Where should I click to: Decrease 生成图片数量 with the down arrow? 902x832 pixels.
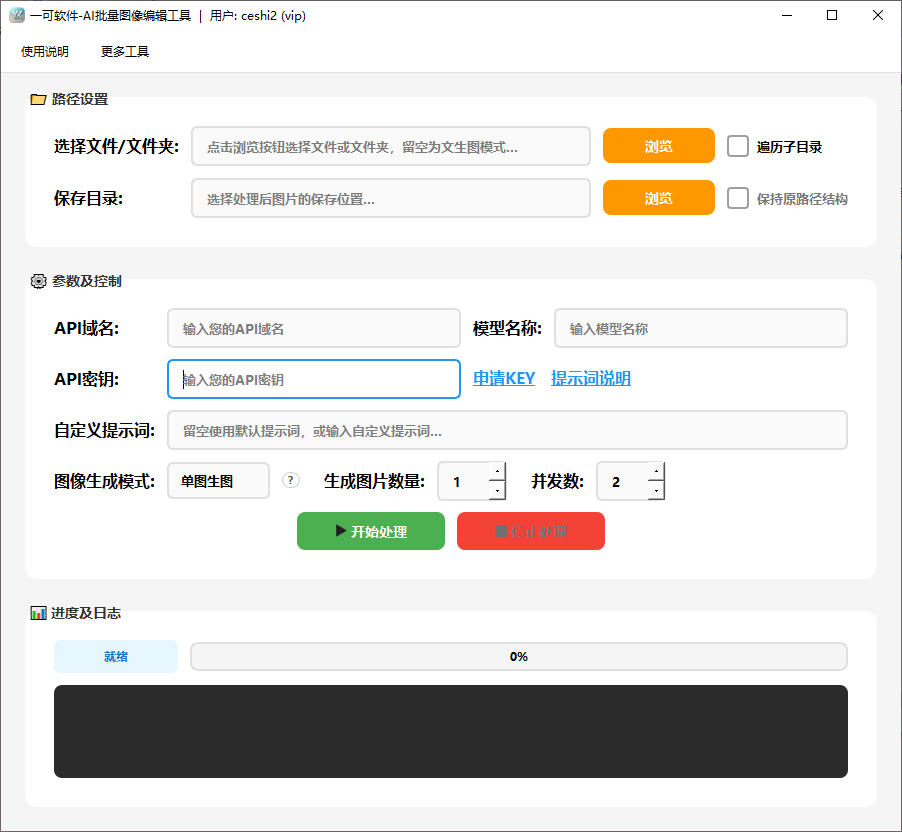(x=496, y=490)
